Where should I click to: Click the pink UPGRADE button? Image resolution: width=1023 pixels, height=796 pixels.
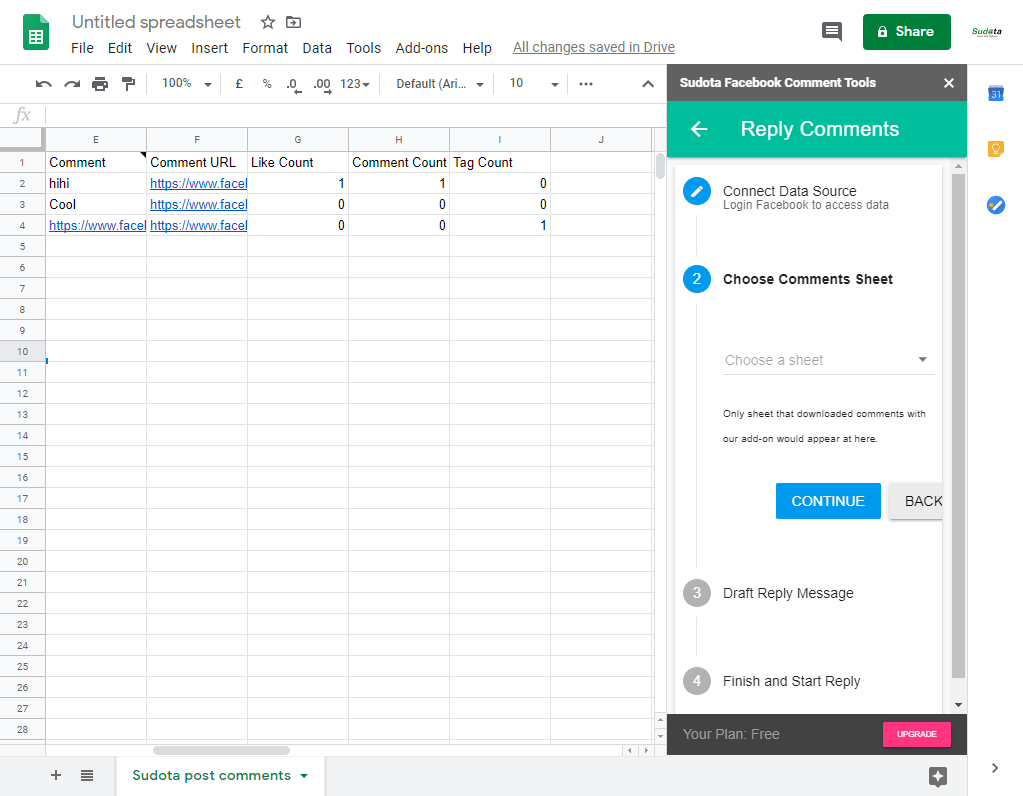[x=917, y=734]
